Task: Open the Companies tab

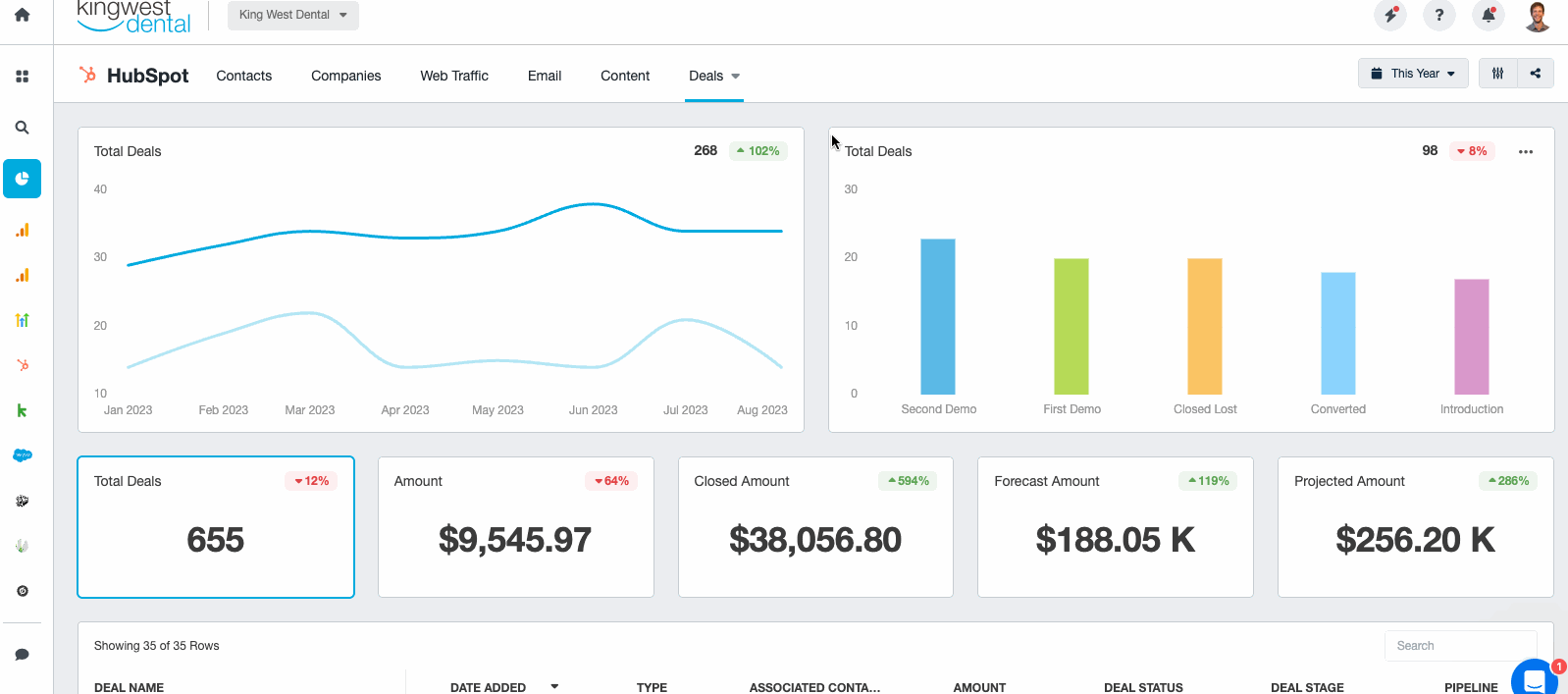Action: [345, 76]
